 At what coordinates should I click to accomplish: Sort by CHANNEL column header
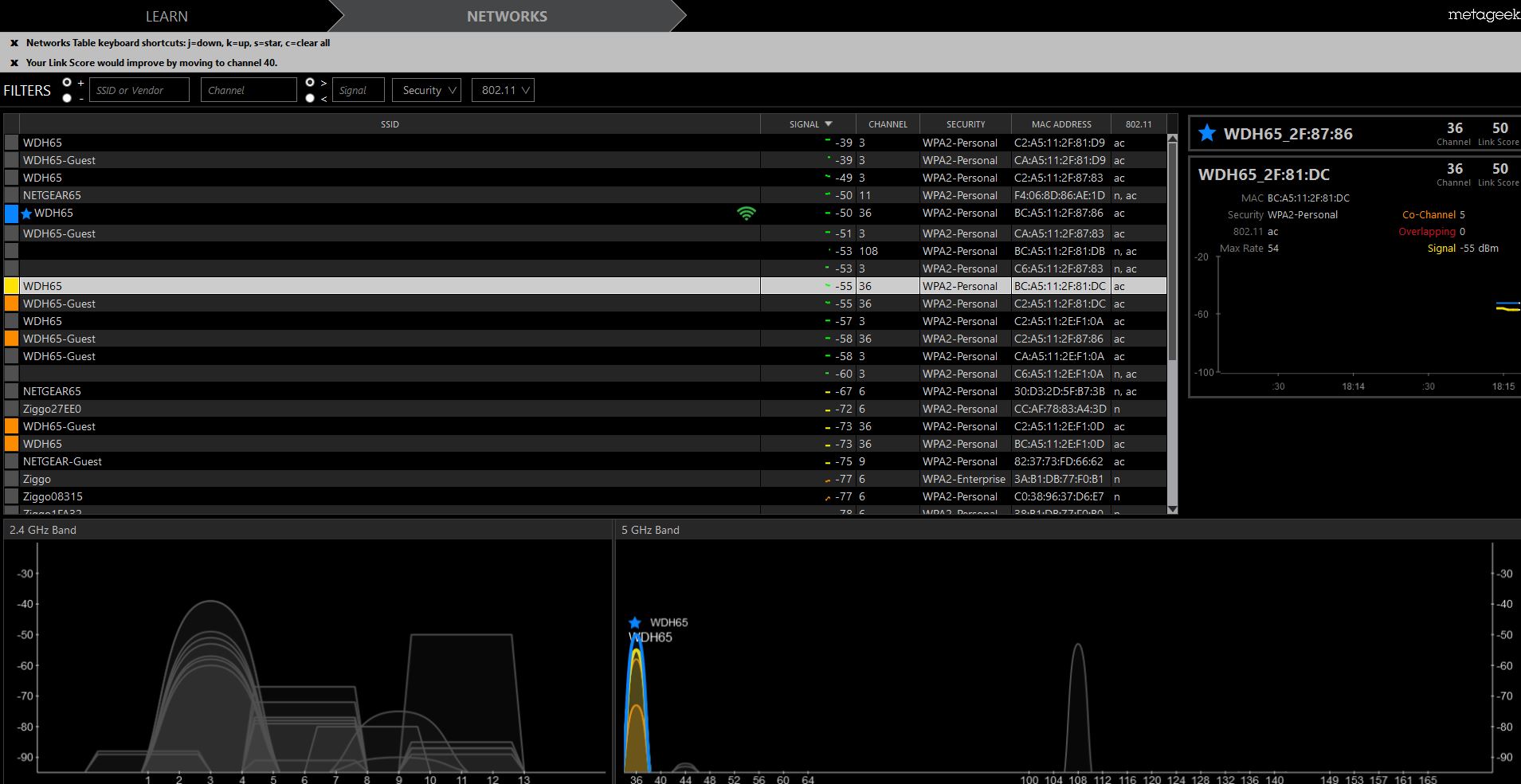point(888,124)
